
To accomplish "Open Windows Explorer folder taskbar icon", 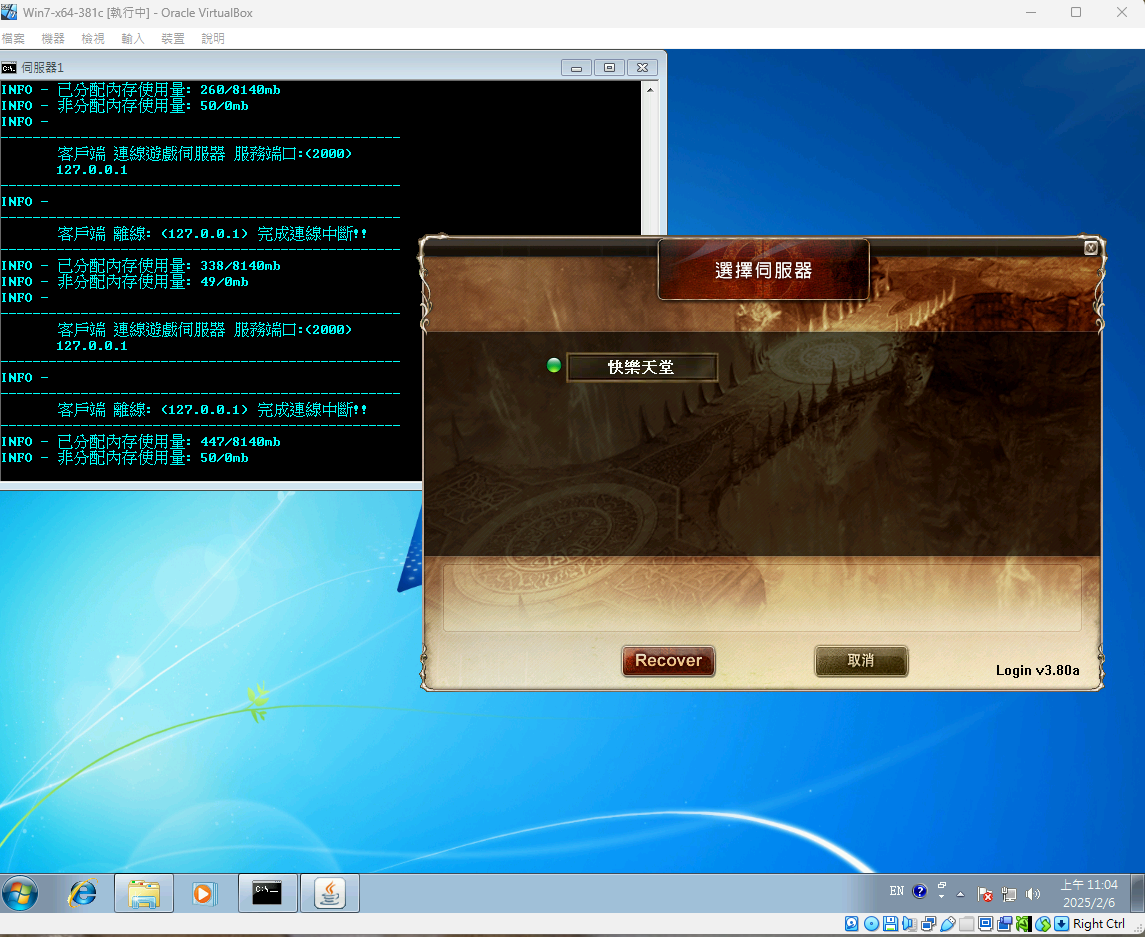I will click(x=144, y=893).
